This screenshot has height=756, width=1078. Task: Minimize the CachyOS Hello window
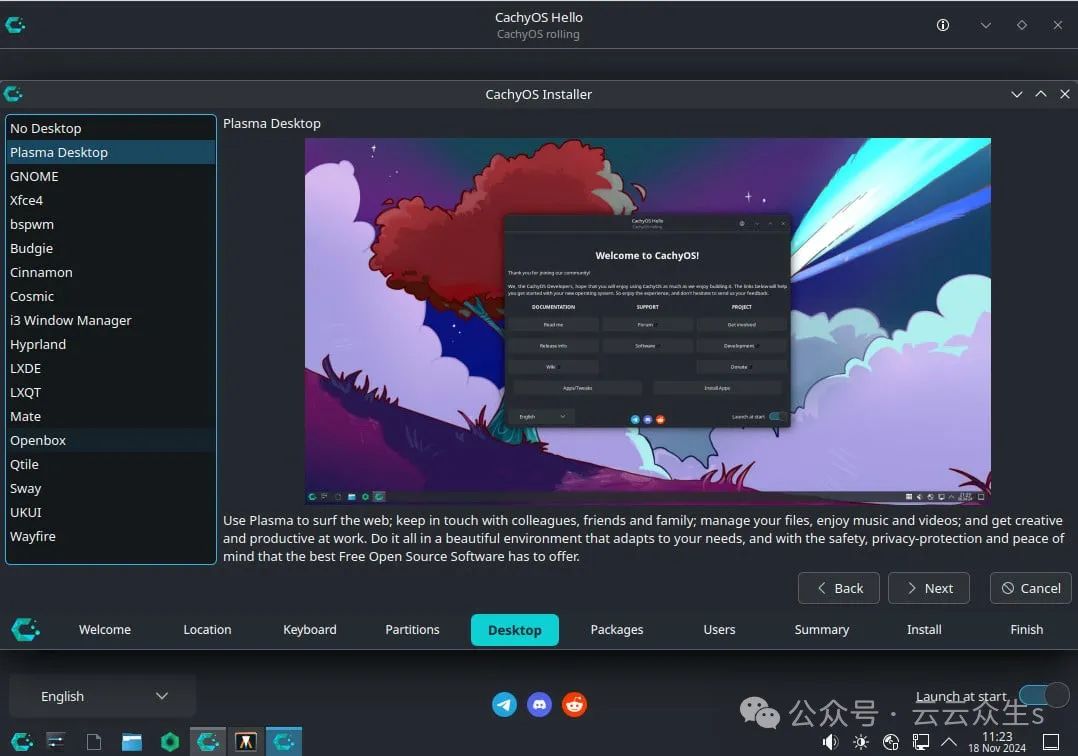[x=985, y=25]
